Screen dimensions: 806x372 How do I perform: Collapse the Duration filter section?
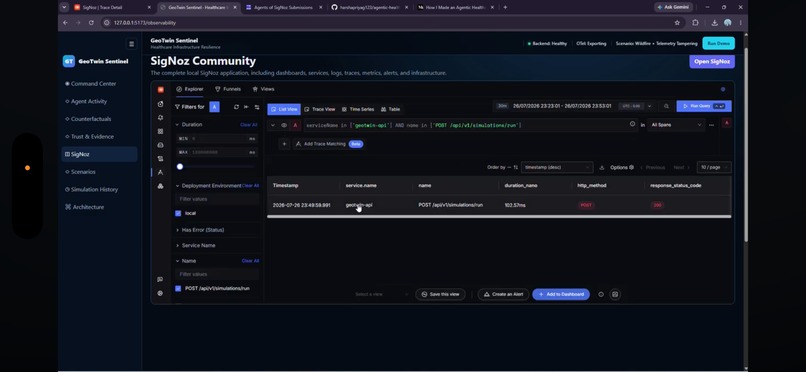click(x=177, y=125)
